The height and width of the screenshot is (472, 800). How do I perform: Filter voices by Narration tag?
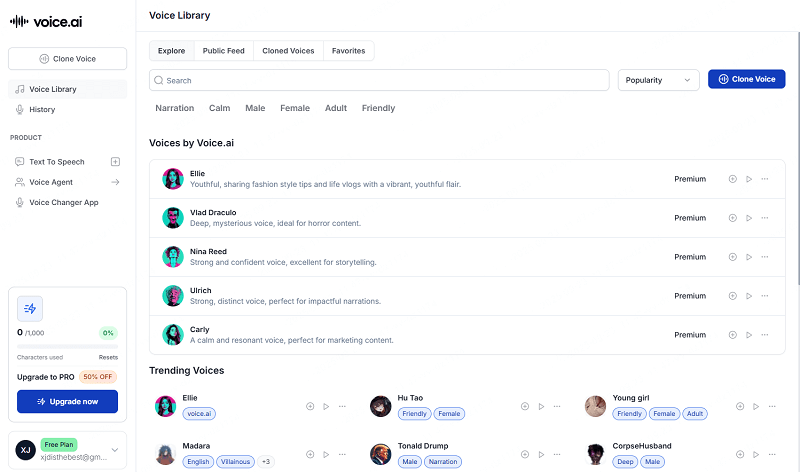[x=174, y=108]
